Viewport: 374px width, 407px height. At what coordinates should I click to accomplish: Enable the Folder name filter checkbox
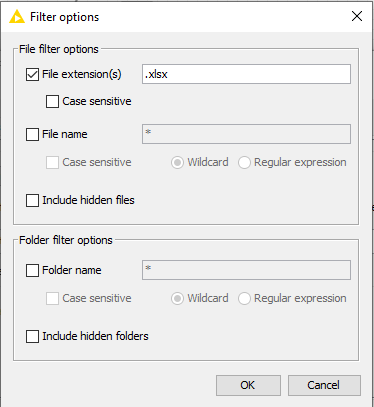click(32, 270)
